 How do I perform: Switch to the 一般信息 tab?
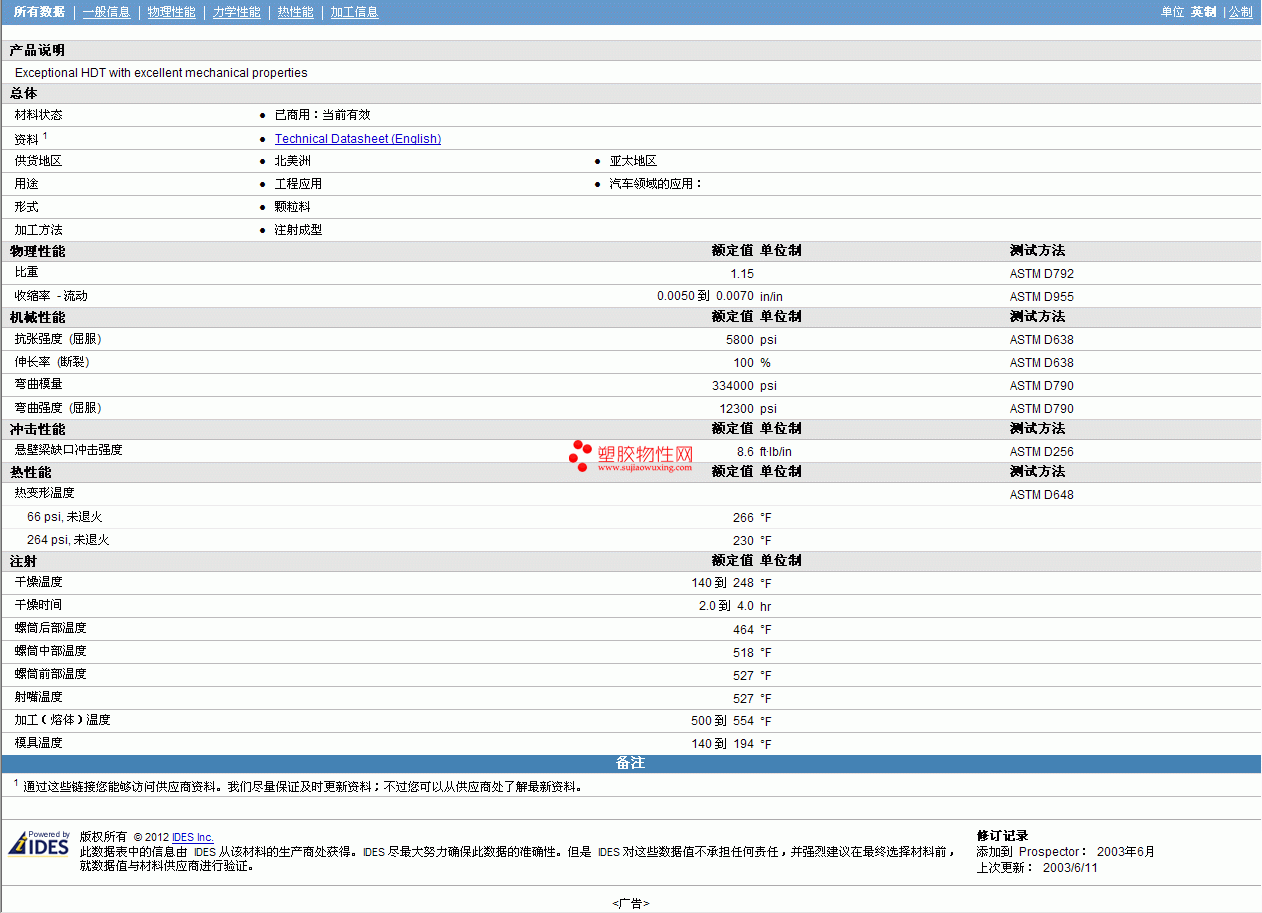pos(106,12)
